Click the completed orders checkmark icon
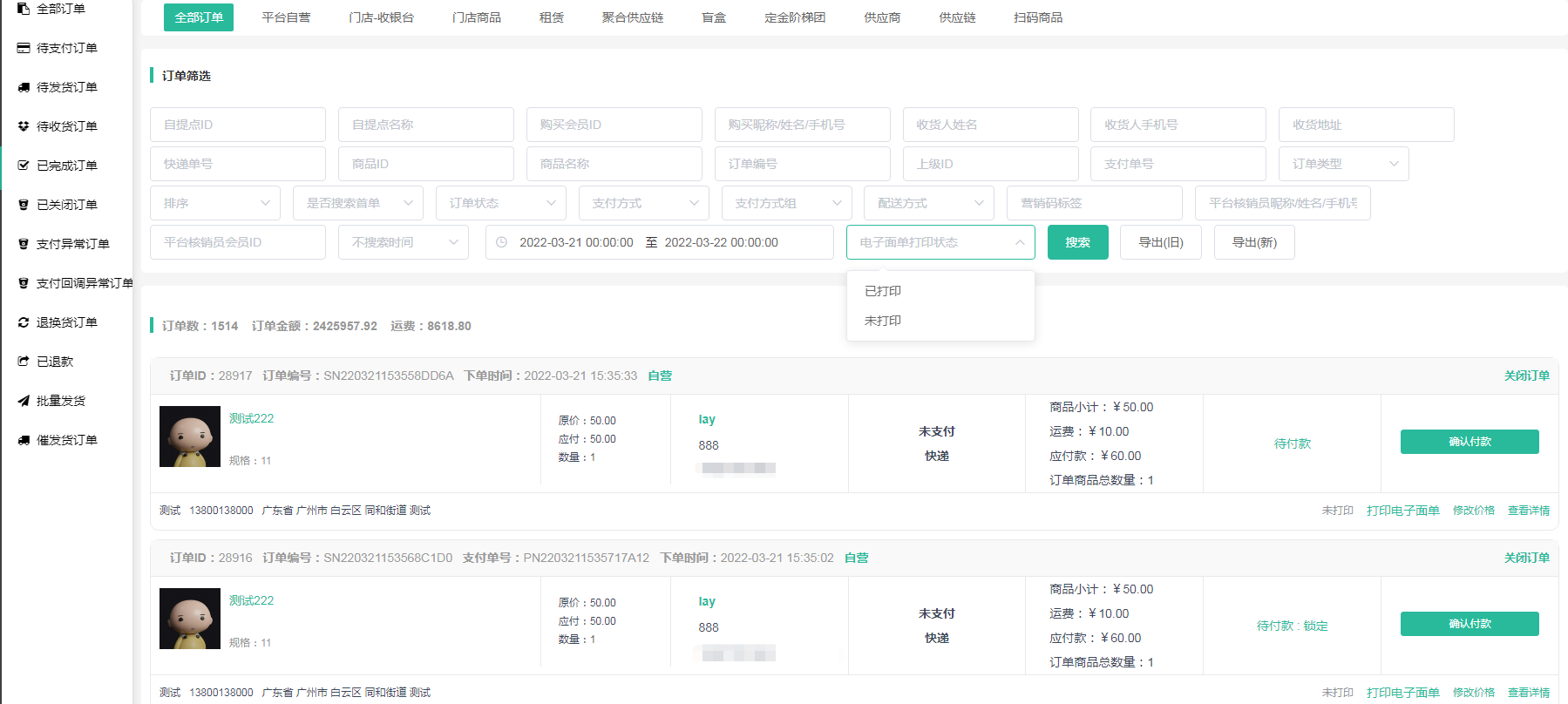The image size is (1568, 704). pyautogui.click(x=24, y=166)
